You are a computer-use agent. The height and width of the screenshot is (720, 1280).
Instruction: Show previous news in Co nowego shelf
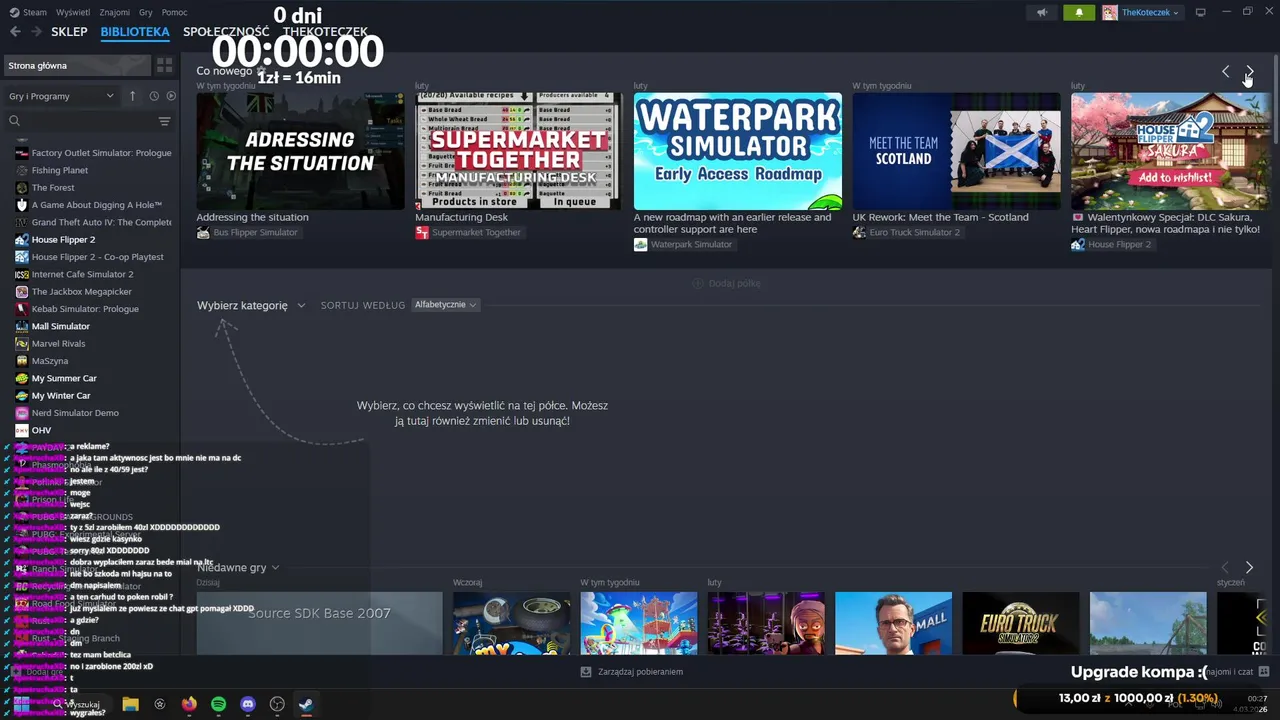(1226, 71)
